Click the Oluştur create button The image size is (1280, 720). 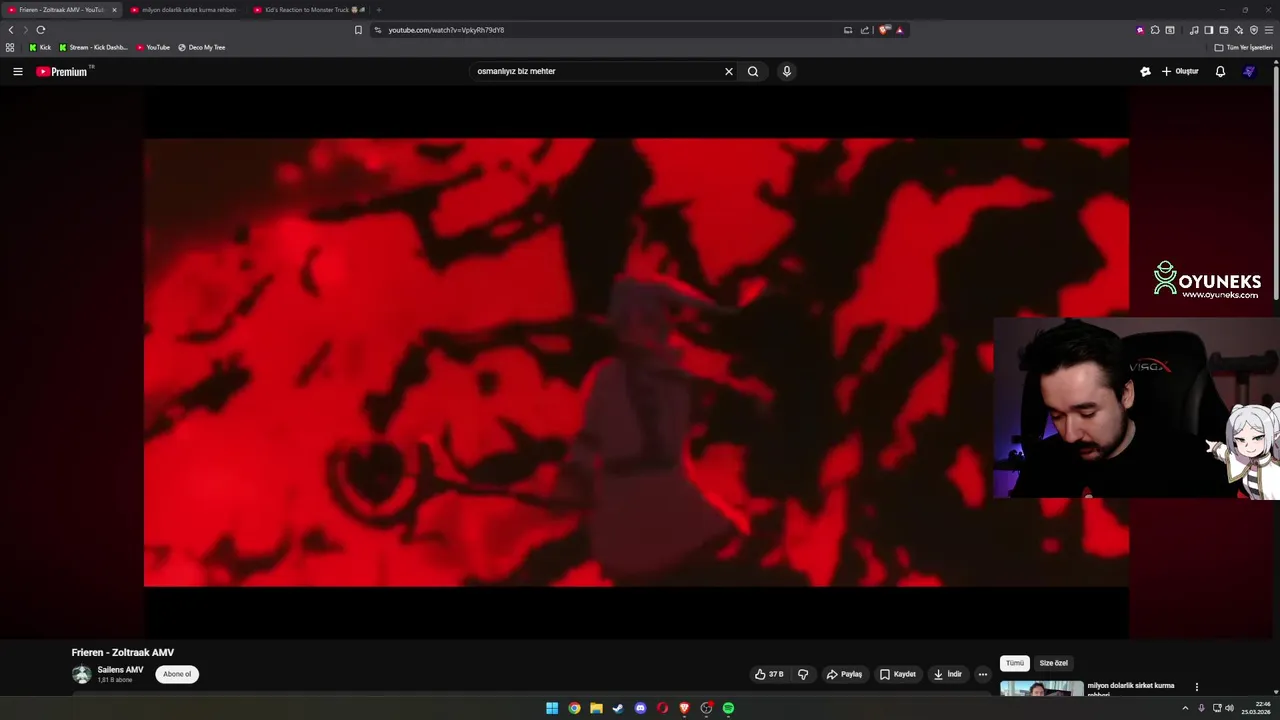coord(1180,71)
